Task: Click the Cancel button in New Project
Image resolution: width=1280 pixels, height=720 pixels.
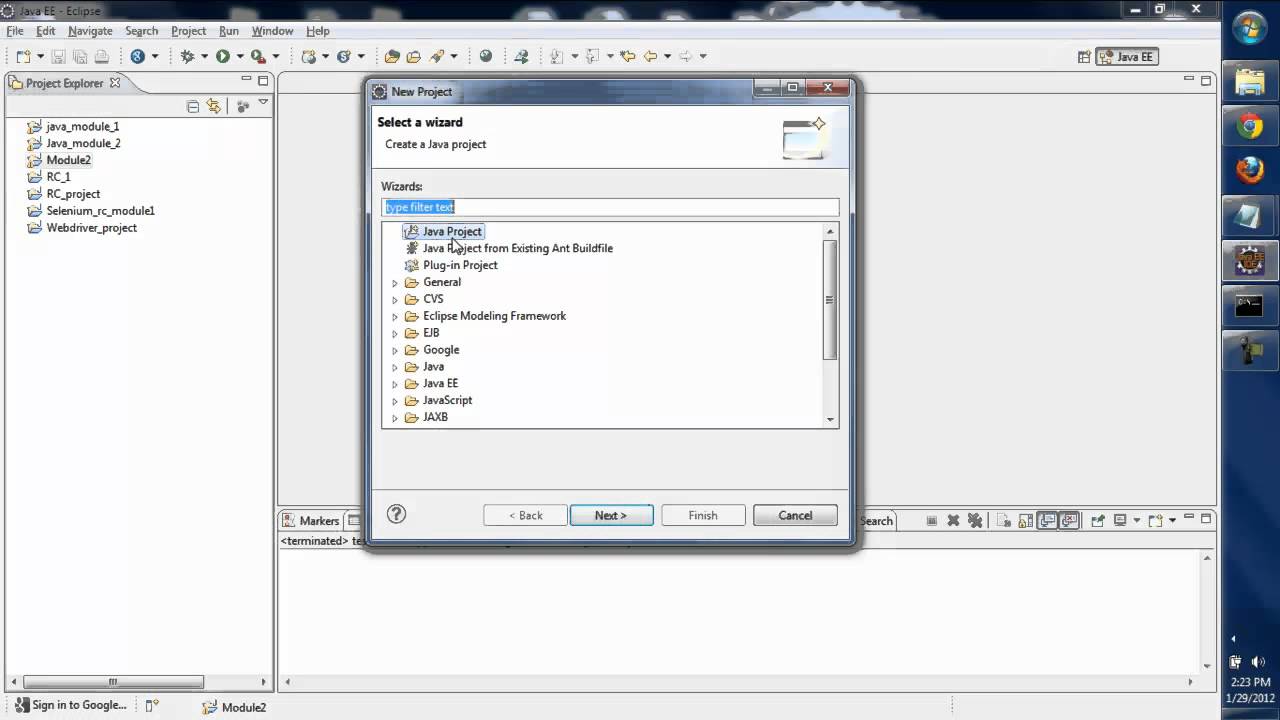Action: click(x=796, y=515)
